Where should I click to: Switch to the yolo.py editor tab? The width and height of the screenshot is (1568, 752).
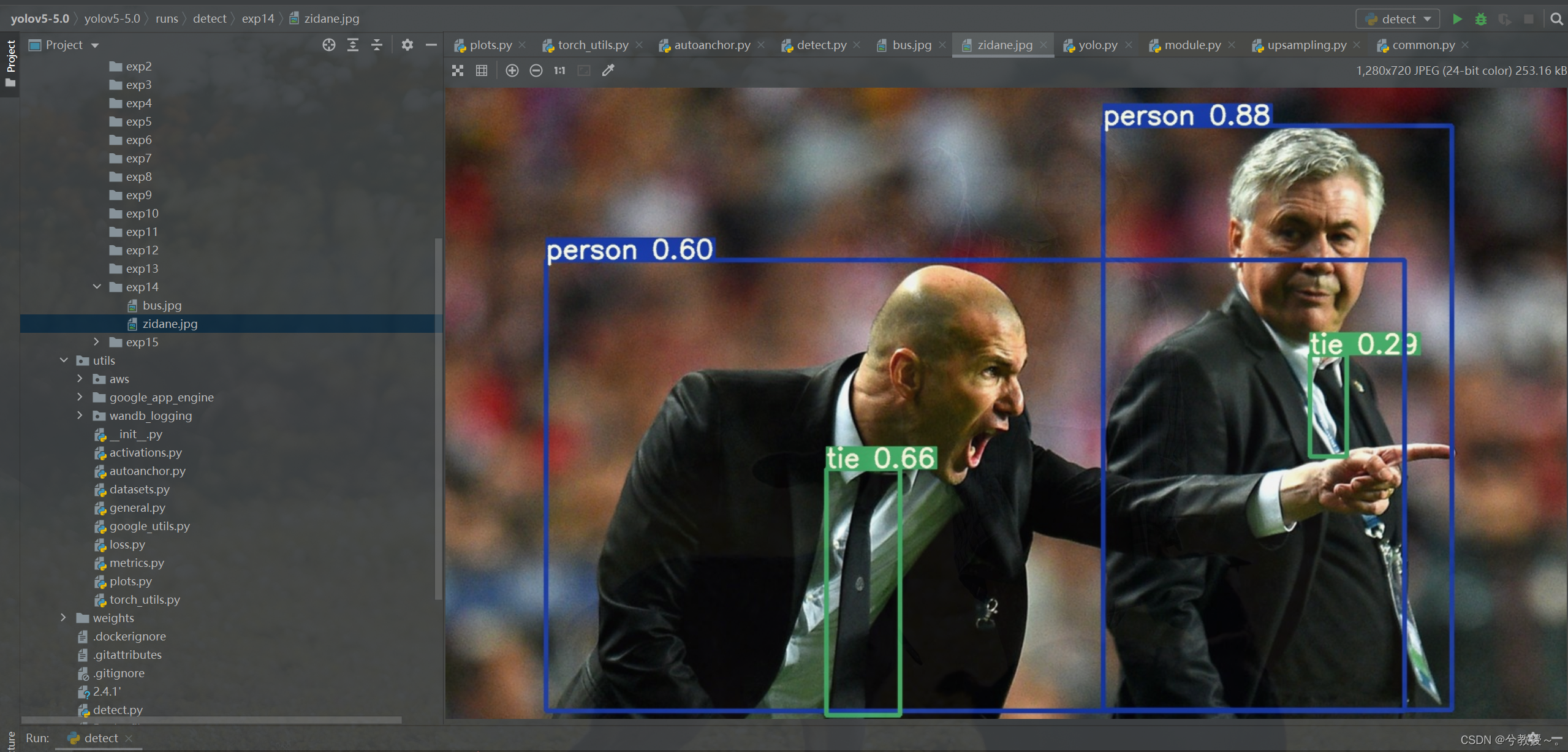click(x=1097, y=45)
